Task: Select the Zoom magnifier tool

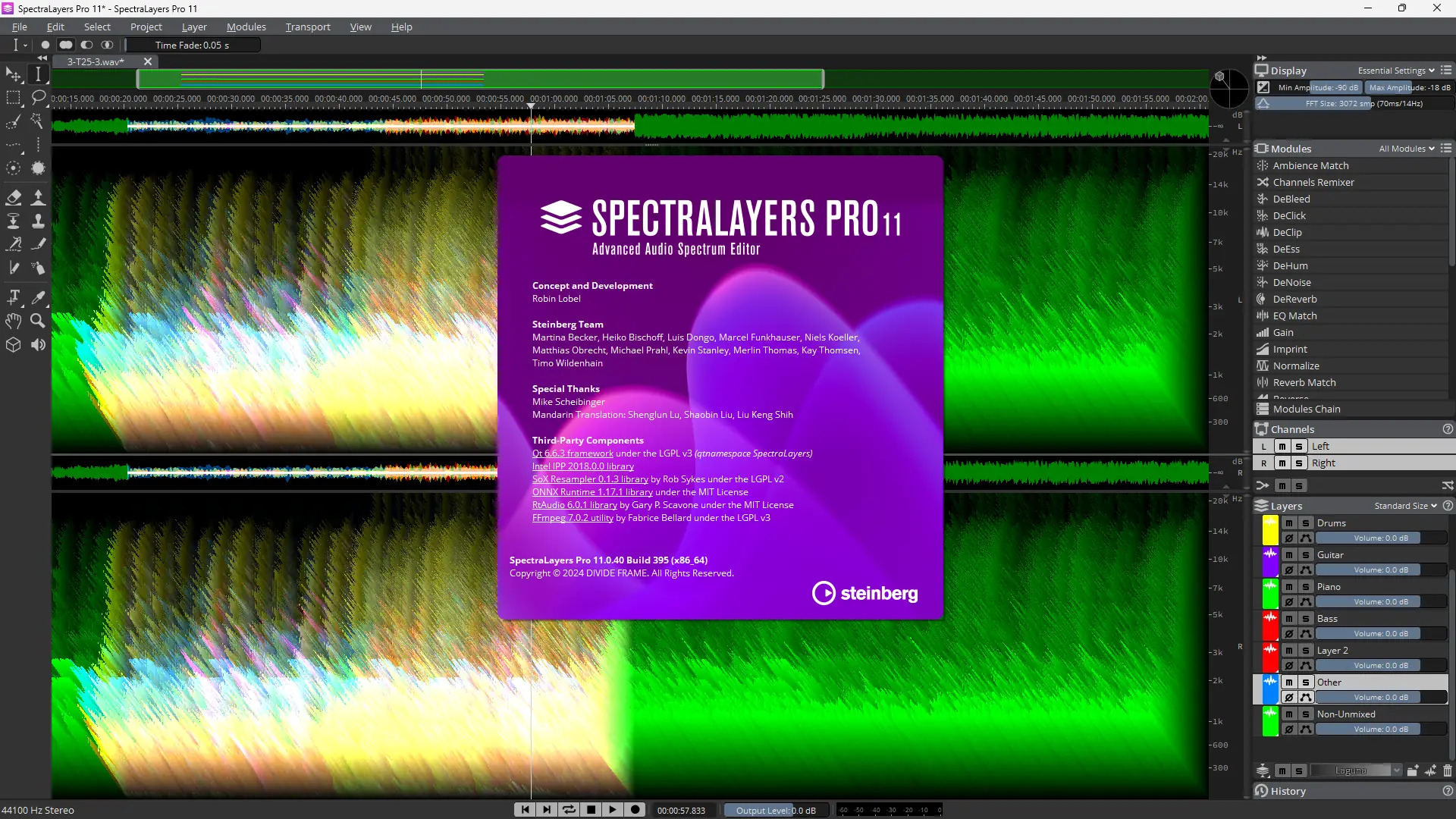Action: tap(38, 321)
